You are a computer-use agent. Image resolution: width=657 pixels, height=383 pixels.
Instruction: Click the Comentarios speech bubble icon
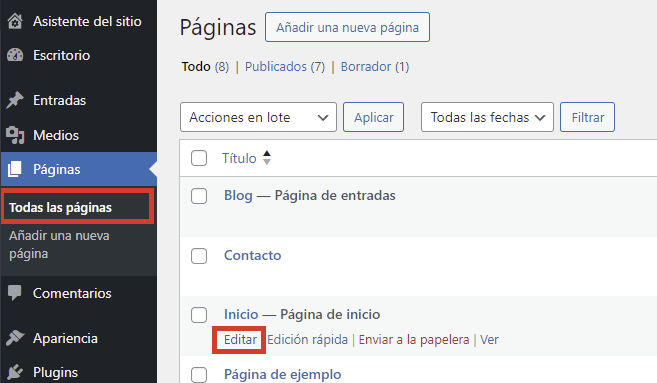pyautogui.click(x=15, y=293)
